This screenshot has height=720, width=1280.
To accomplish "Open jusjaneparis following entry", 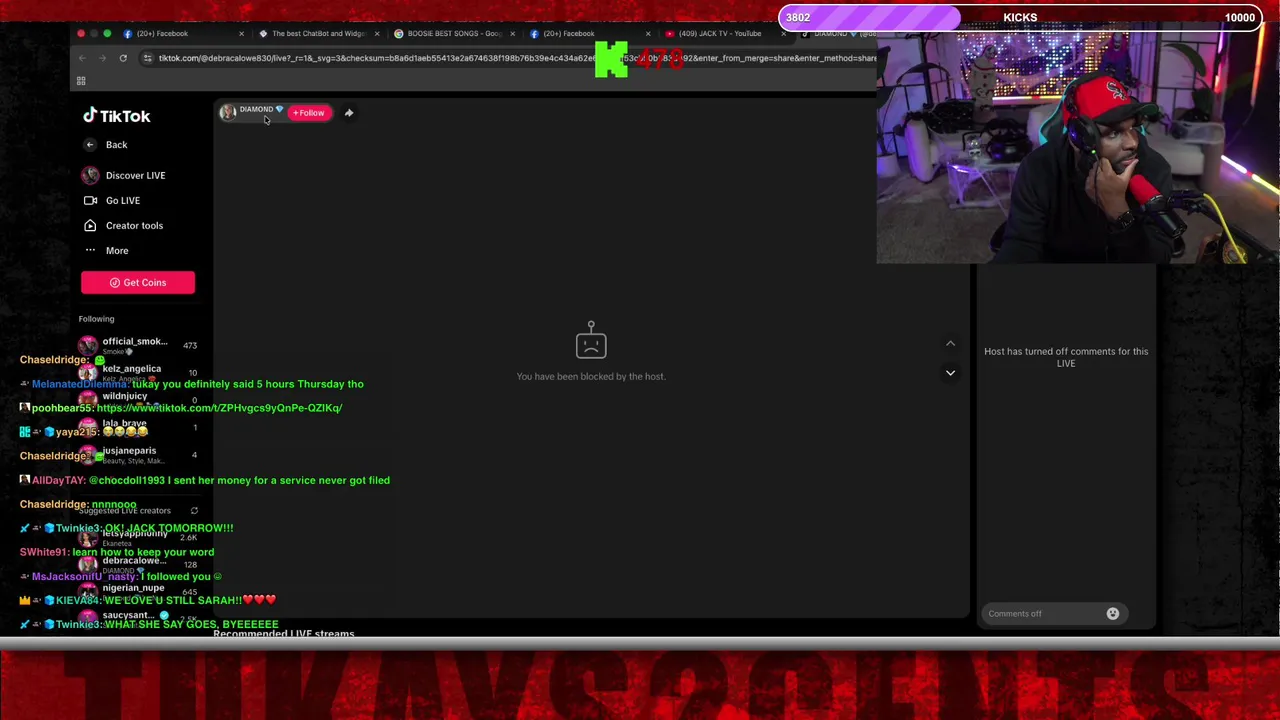I will pos(138,454).
